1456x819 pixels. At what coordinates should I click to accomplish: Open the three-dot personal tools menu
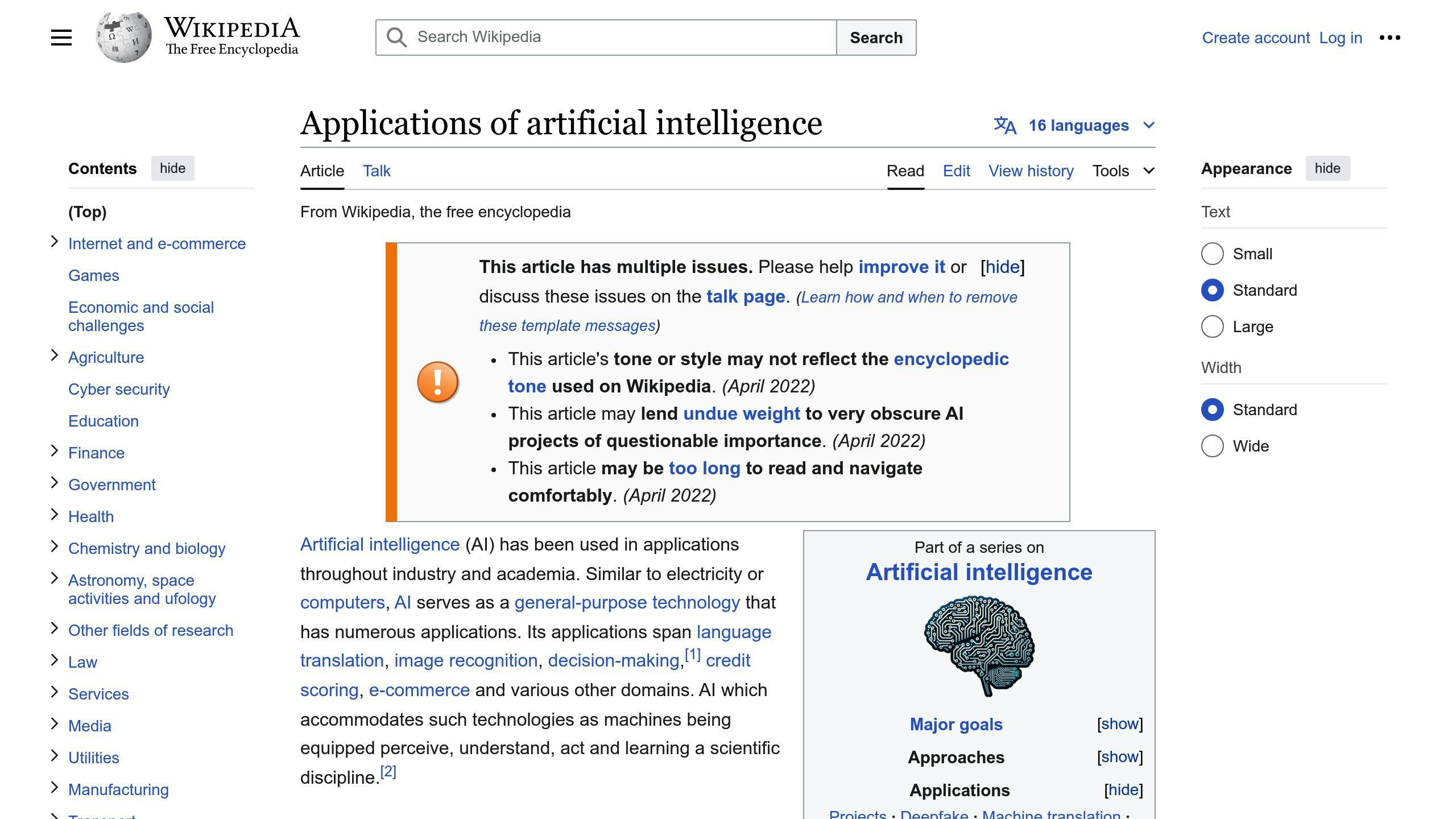(x=1389, y=38)
